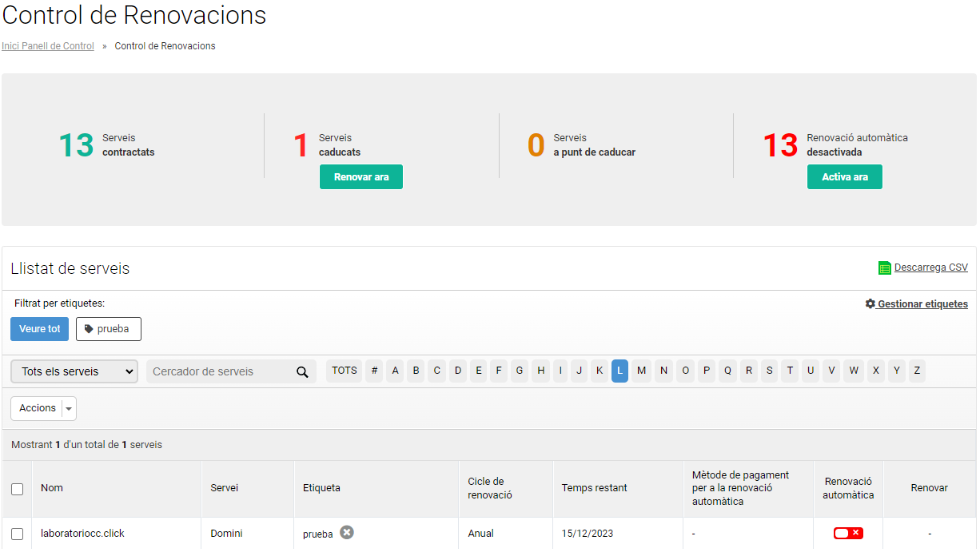Toggle automatic renewal for laboratoriocc.click
This screenshot has width=978, height=549.
(x=848, y=533)
